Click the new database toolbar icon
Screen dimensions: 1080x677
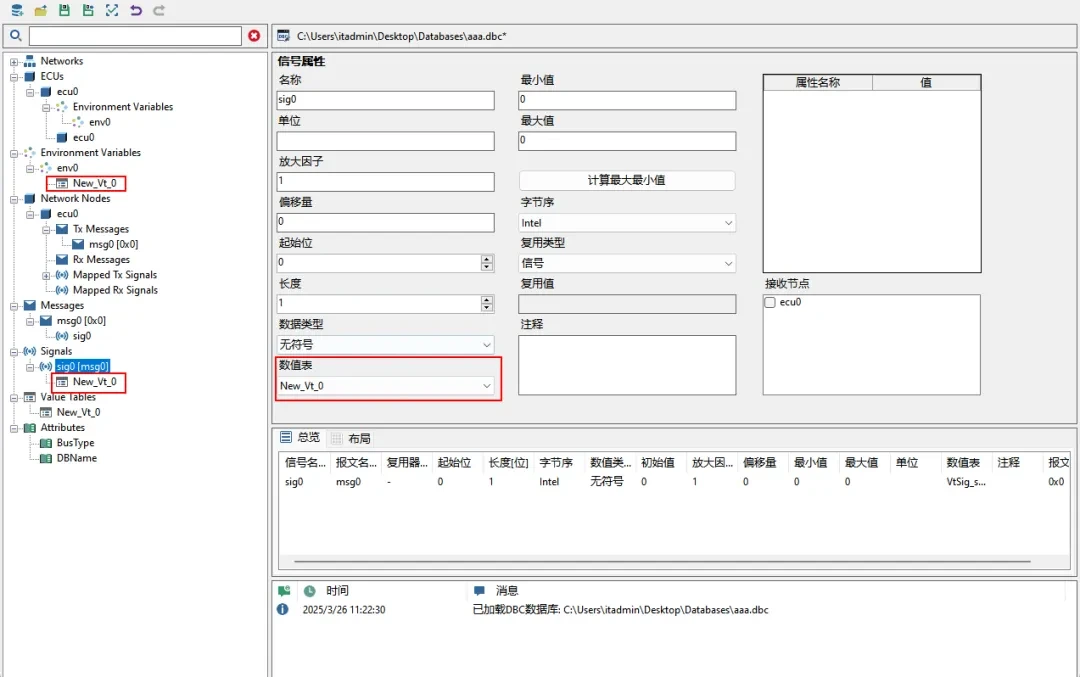click(x=17, y=10)
